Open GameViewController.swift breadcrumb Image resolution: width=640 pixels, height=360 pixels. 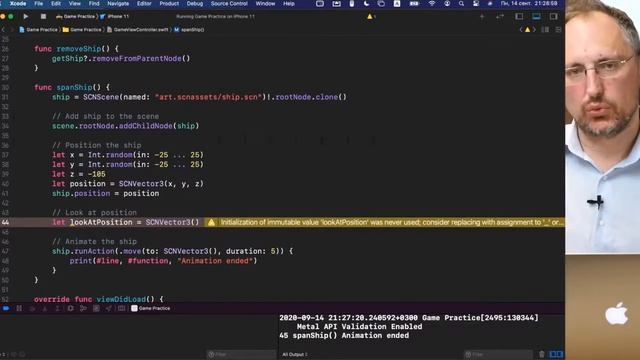click(138, 30)
